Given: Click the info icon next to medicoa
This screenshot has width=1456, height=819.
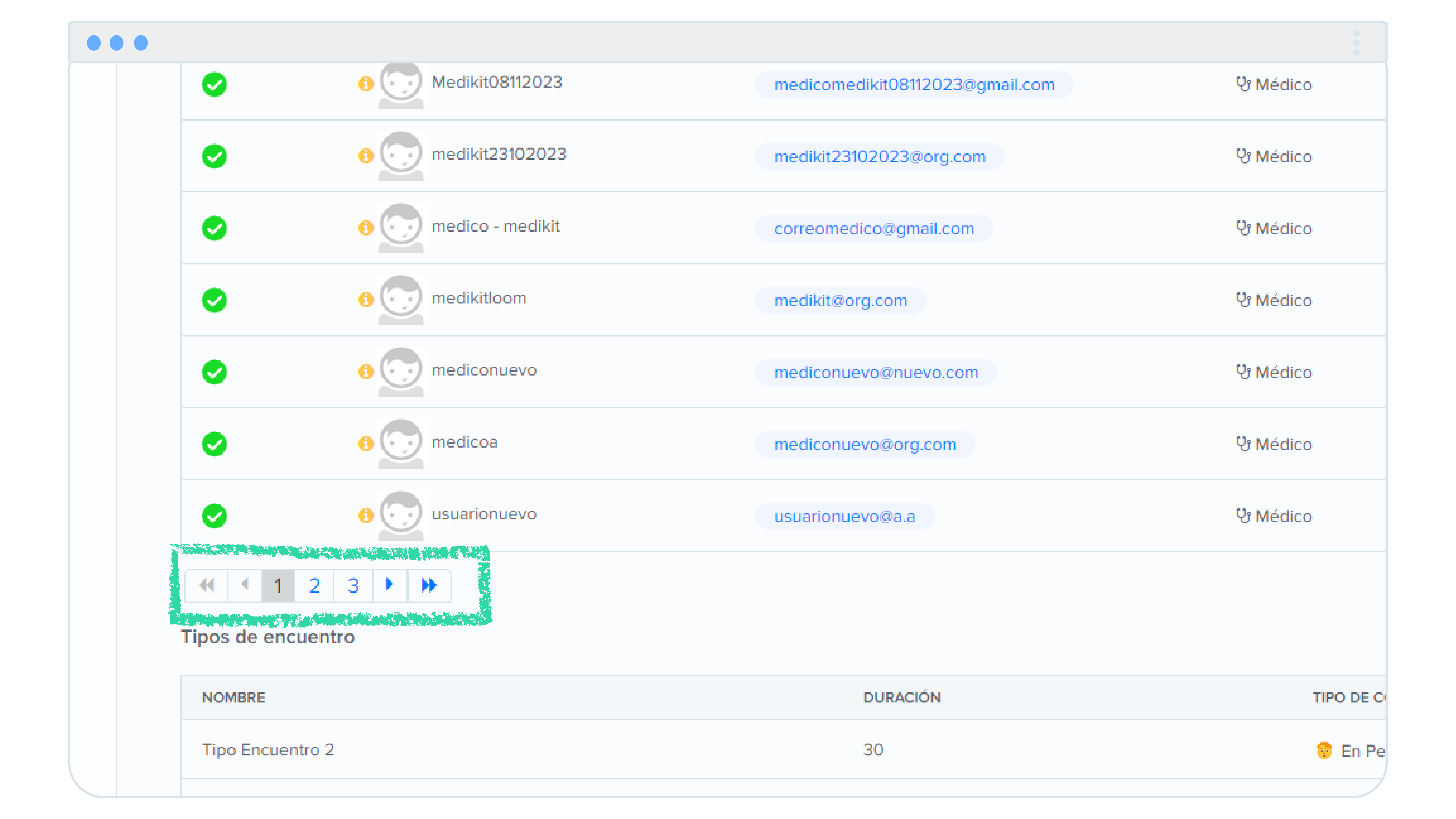Looking at the screenshot, I should pos(366,444).
